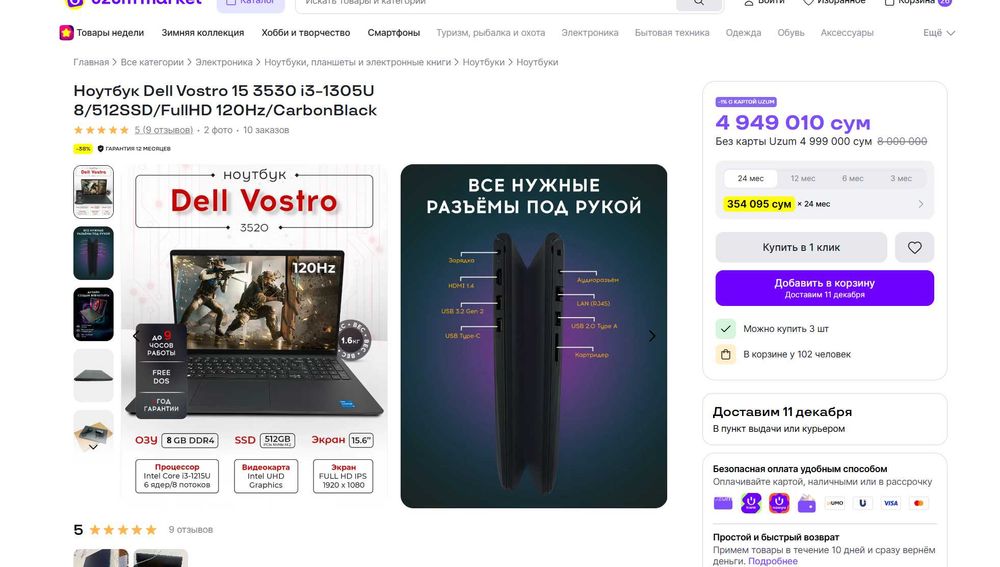Select the 6 мес installment option
The image size is (1000, 567).
[852, 179]
